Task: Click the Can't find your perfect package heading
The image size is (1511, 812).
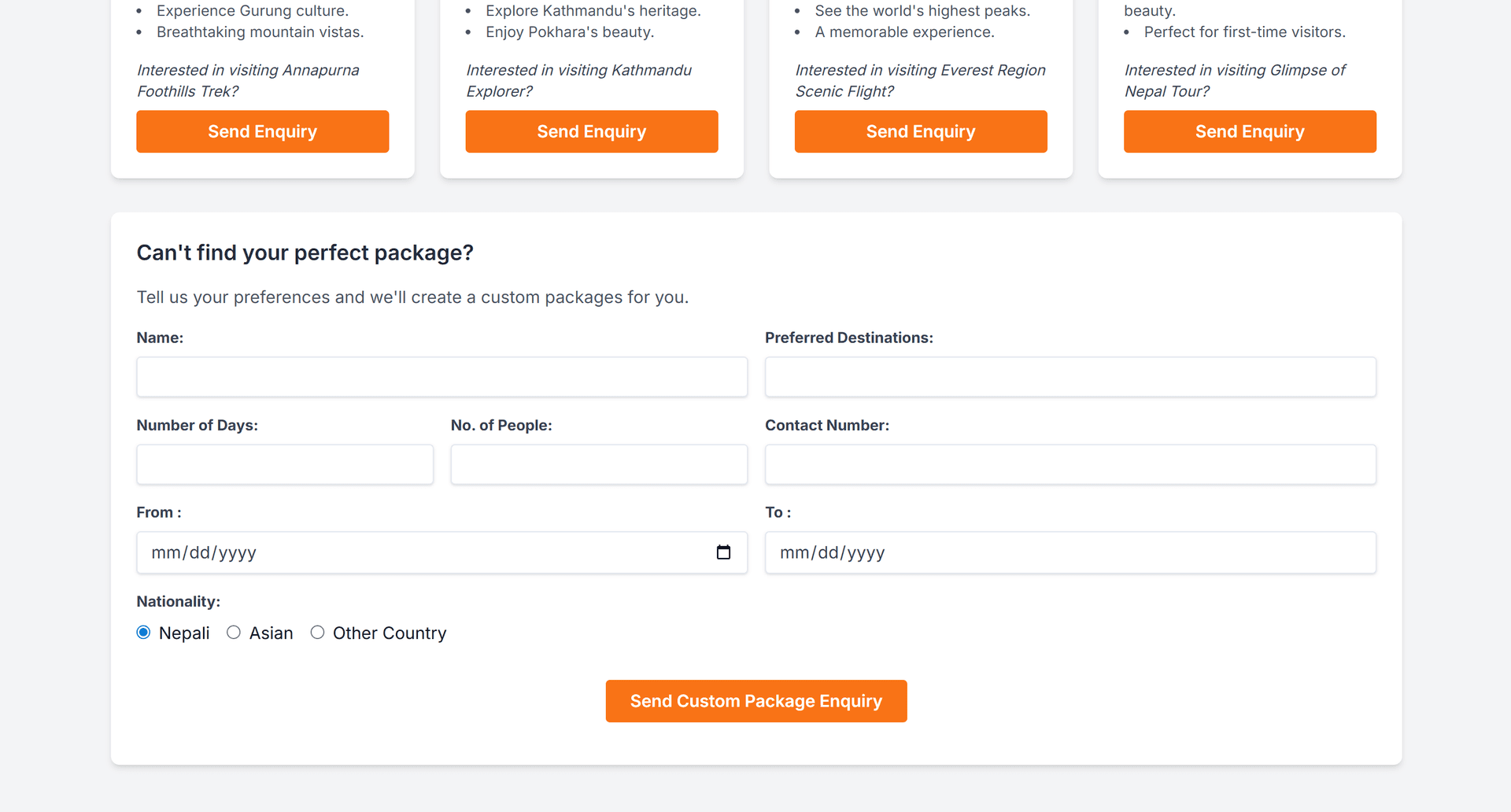Action: [x=305, y=253]
